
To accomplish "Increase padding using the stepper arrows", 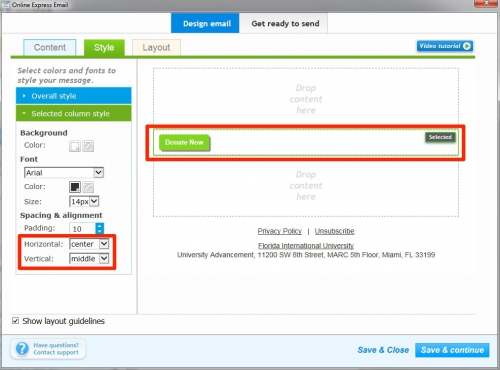I will click(99, 226).
